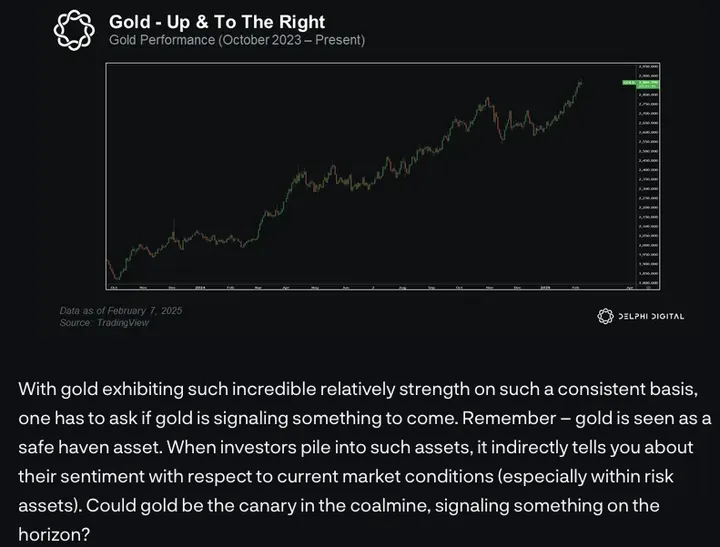
Task: Open the "Source: TradingView" attribution
Action: point(103,323)
